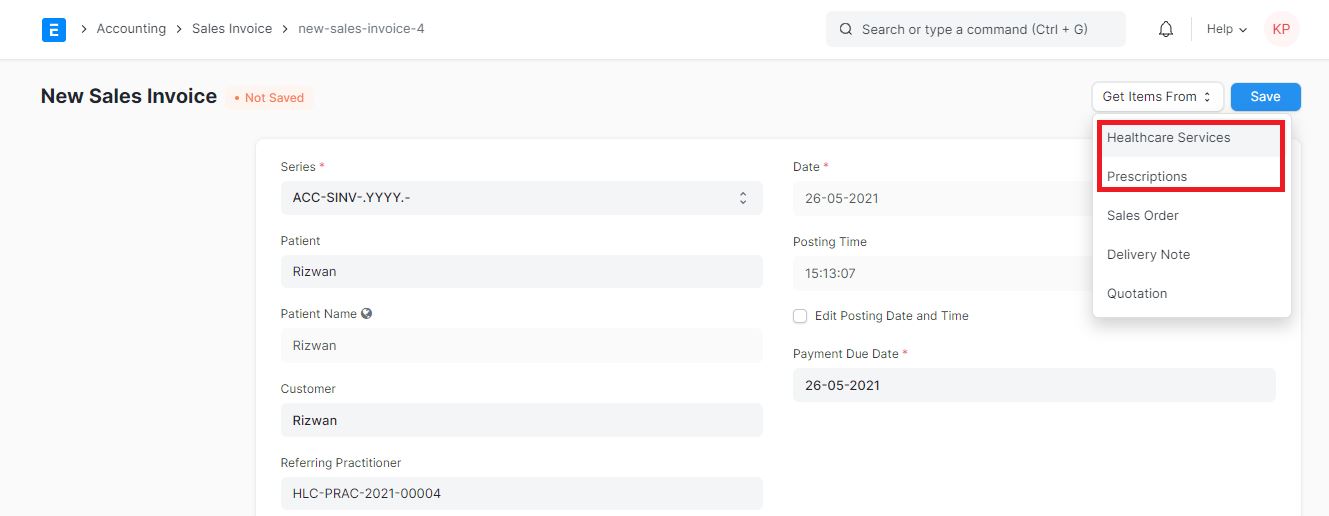Go to Accounting breadcrumb link
Screen dimensions: 1329x516
click(x=131, y=29)
